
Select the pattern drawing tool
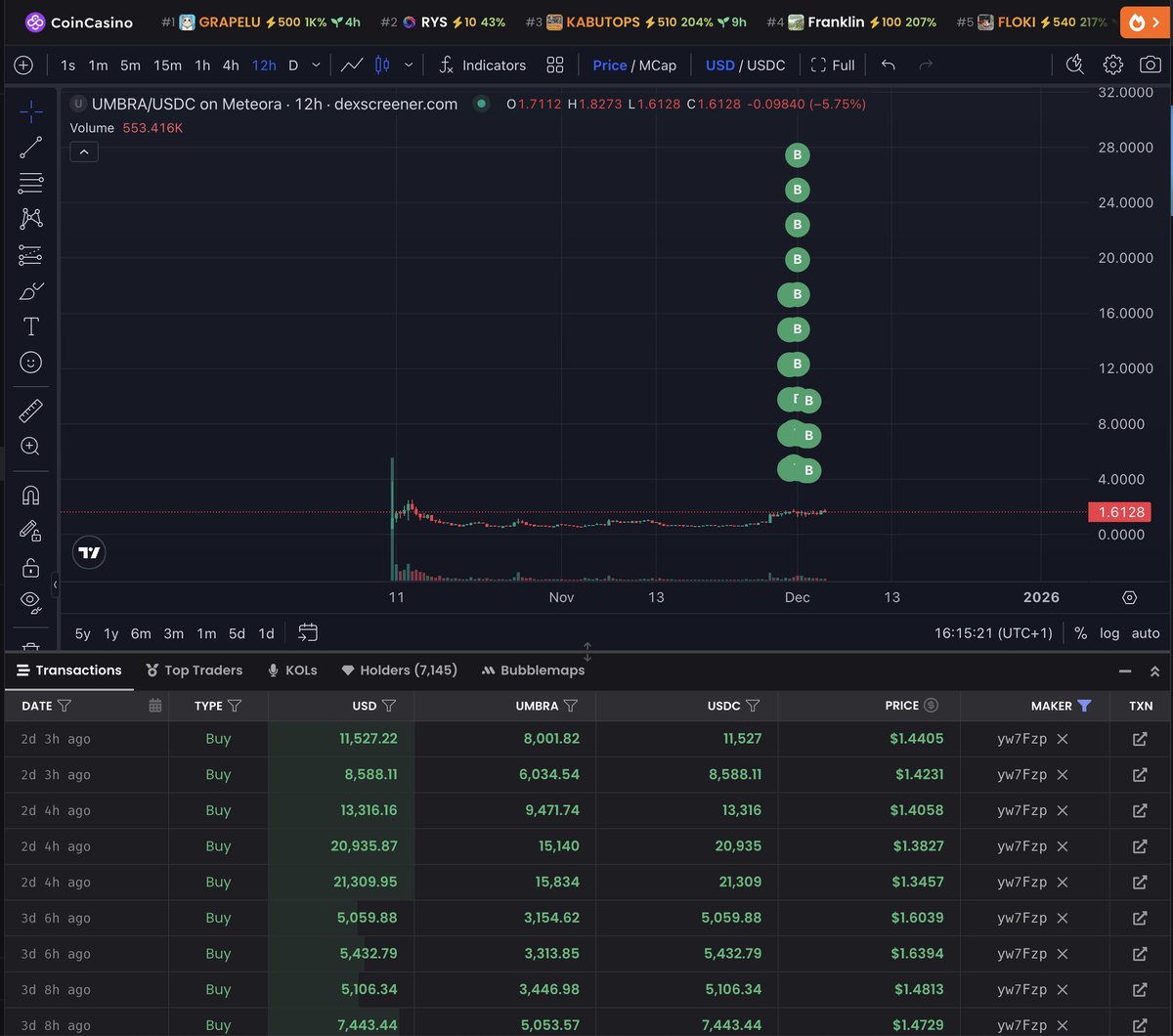click(30, 219)
